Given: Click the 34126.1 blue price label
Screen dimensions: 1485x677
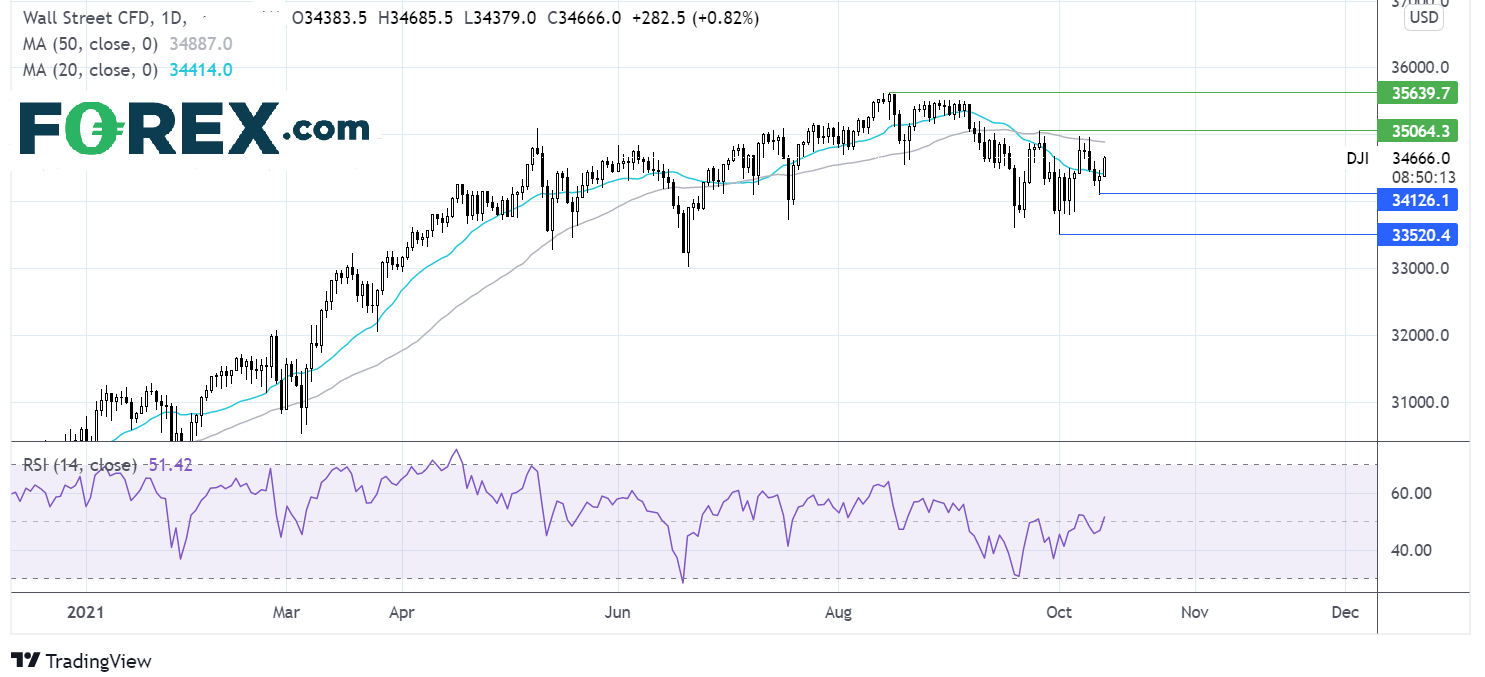Looking at the screenshot, I should click(1417, 201).
